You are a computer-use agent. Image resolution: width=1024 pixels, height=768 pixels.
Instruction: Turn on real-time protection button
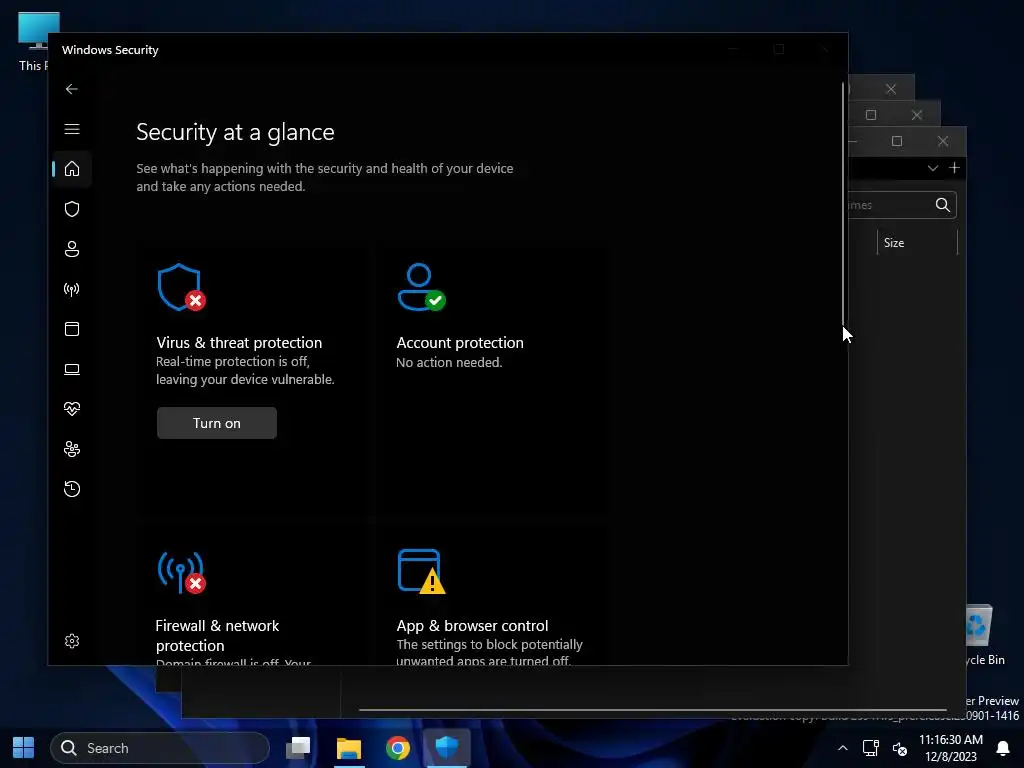tap(217, 423)
